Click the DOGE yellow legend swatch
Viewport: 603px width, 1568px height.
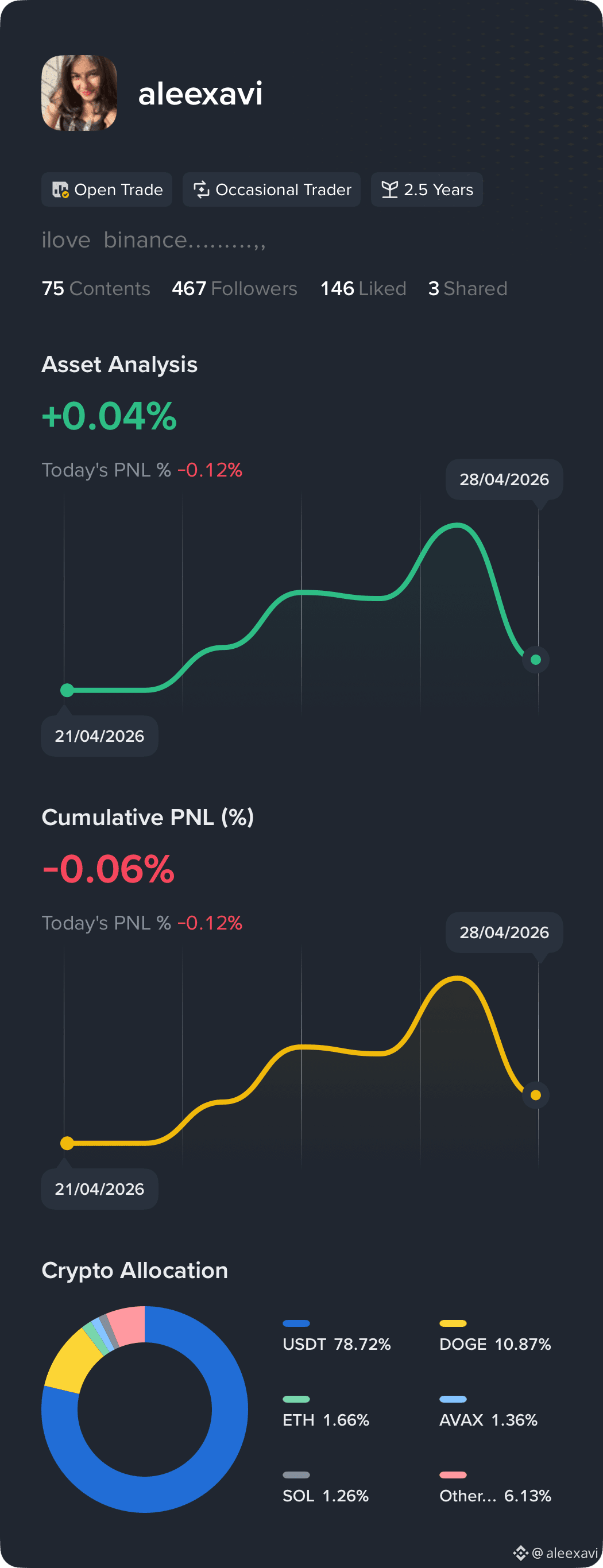tap(453, 1323)
